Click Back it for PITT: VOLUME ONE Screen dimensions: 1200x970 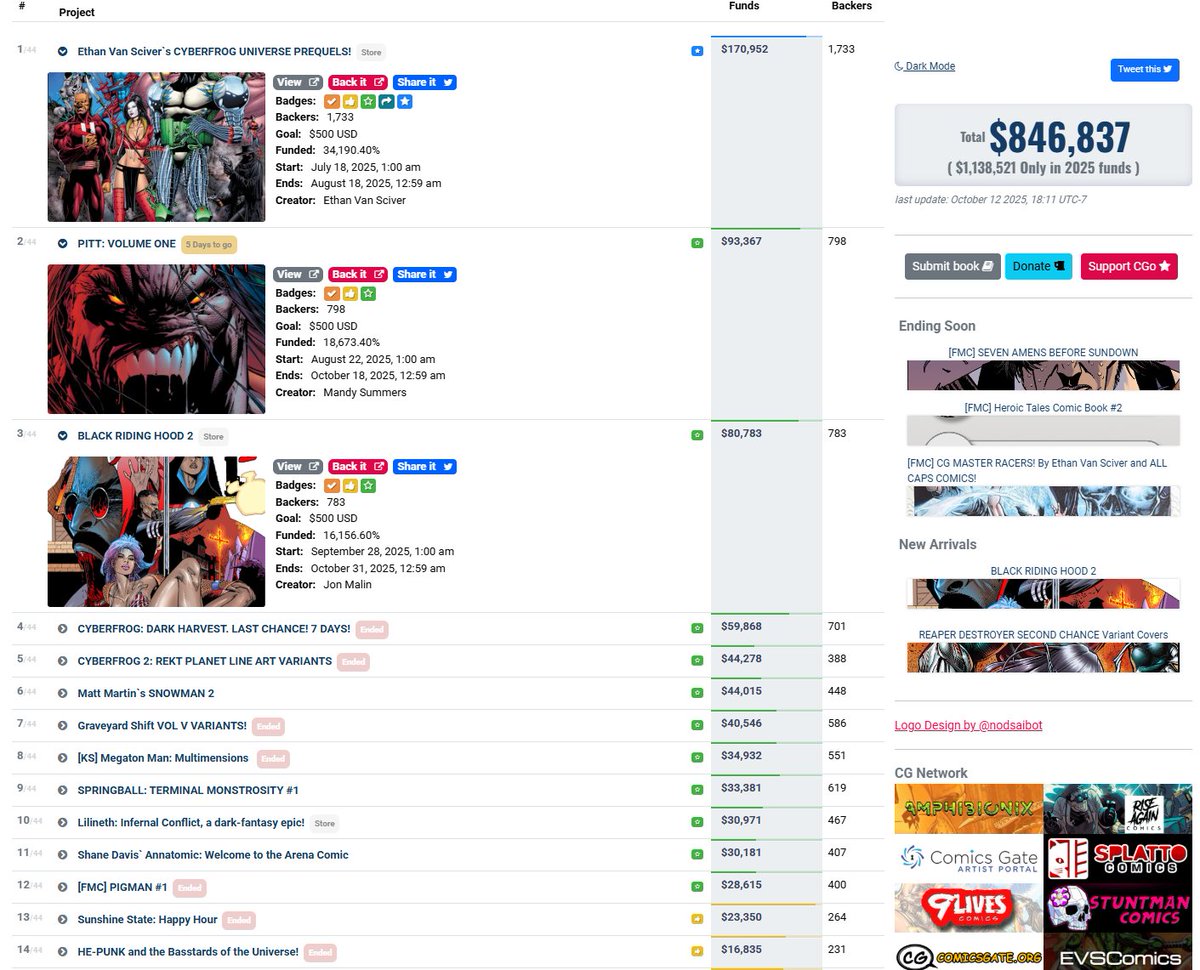(x=358, y=274)
